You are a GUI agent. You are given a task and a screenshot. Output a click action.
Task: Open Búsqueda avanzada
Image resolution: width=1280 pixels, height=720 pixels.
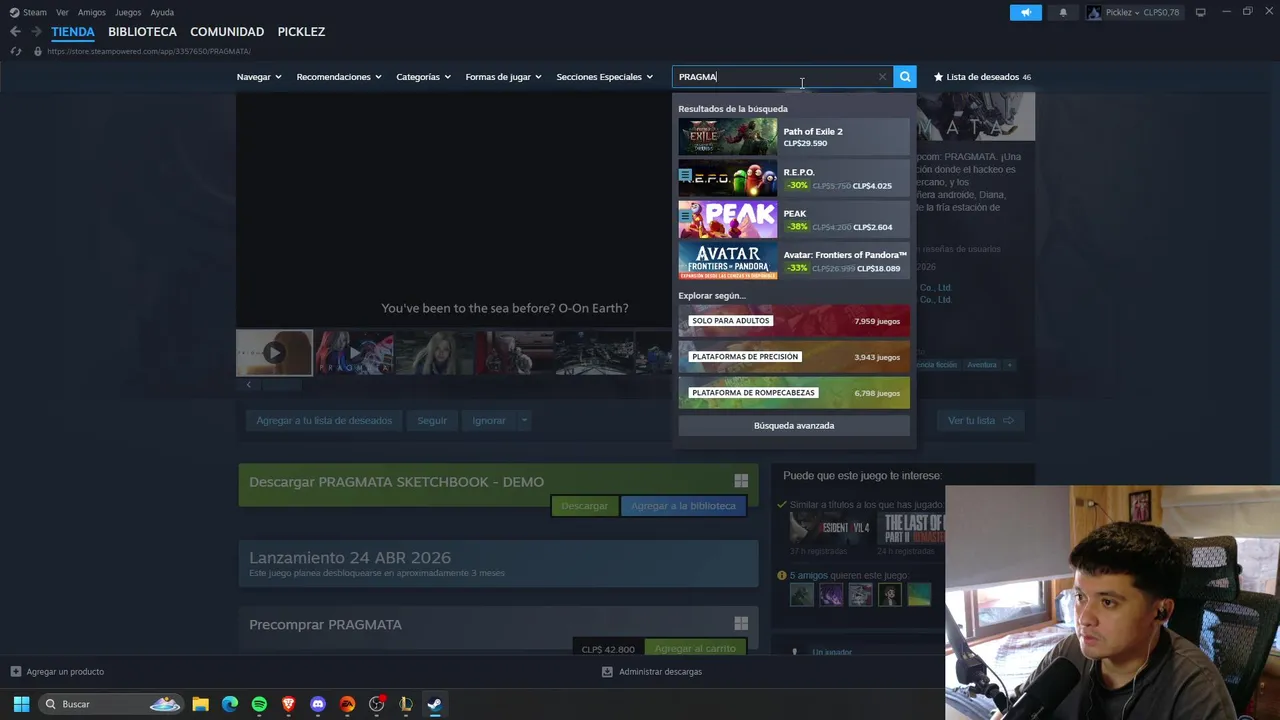794,426
